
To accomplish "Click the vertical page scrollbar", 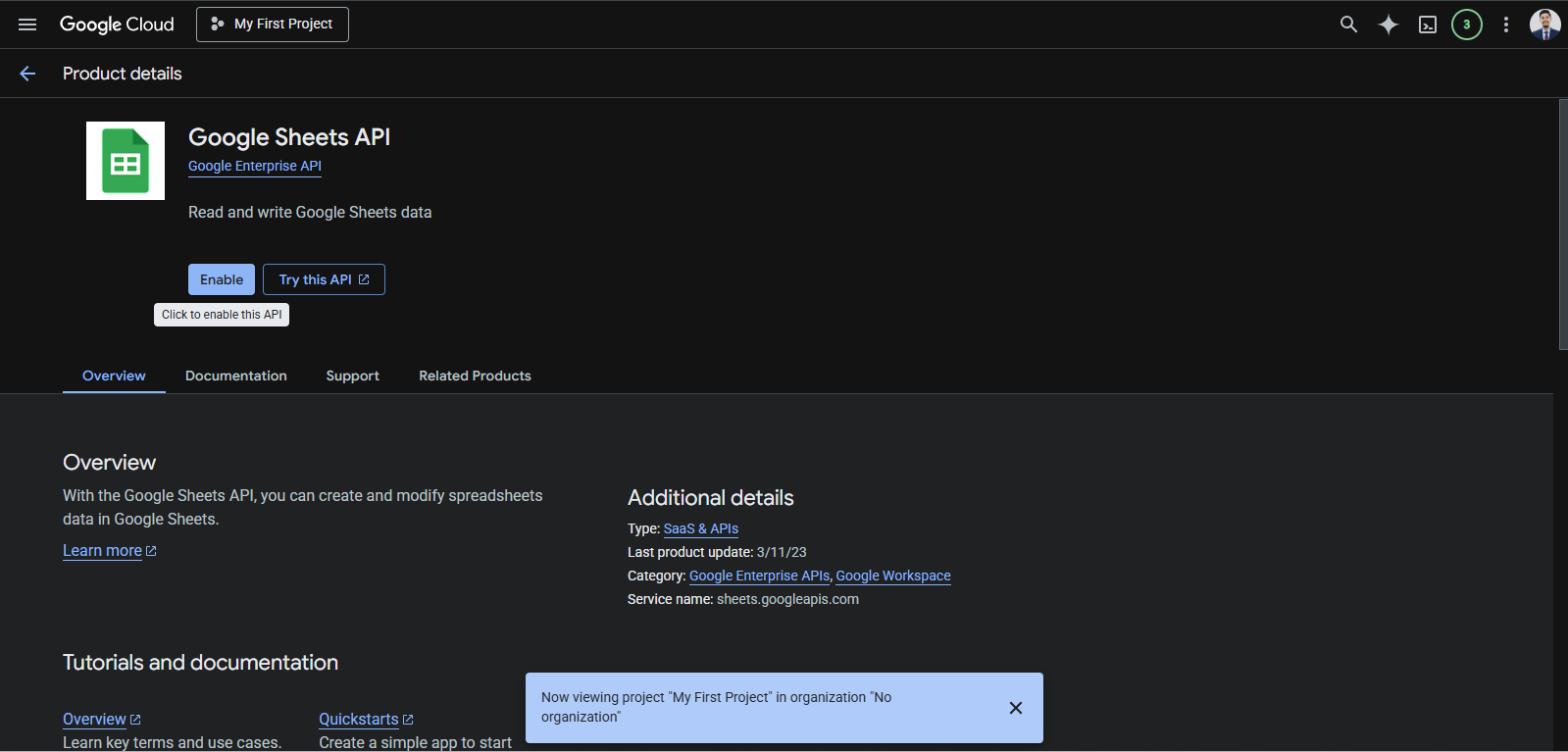I will coord(1562,224).
